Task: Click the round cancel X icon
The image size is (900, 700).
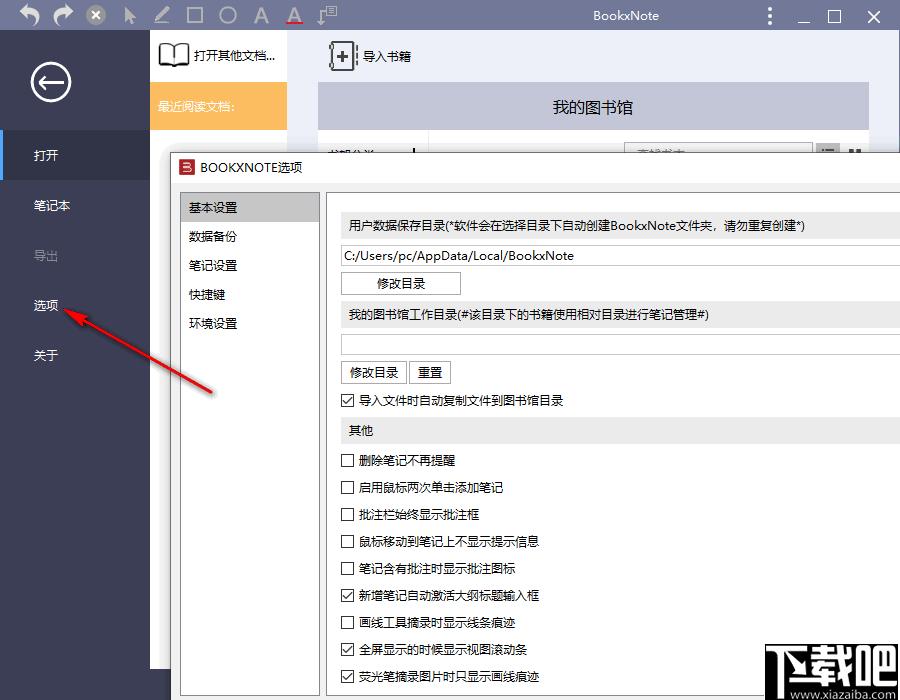Action: coord(96,15)
